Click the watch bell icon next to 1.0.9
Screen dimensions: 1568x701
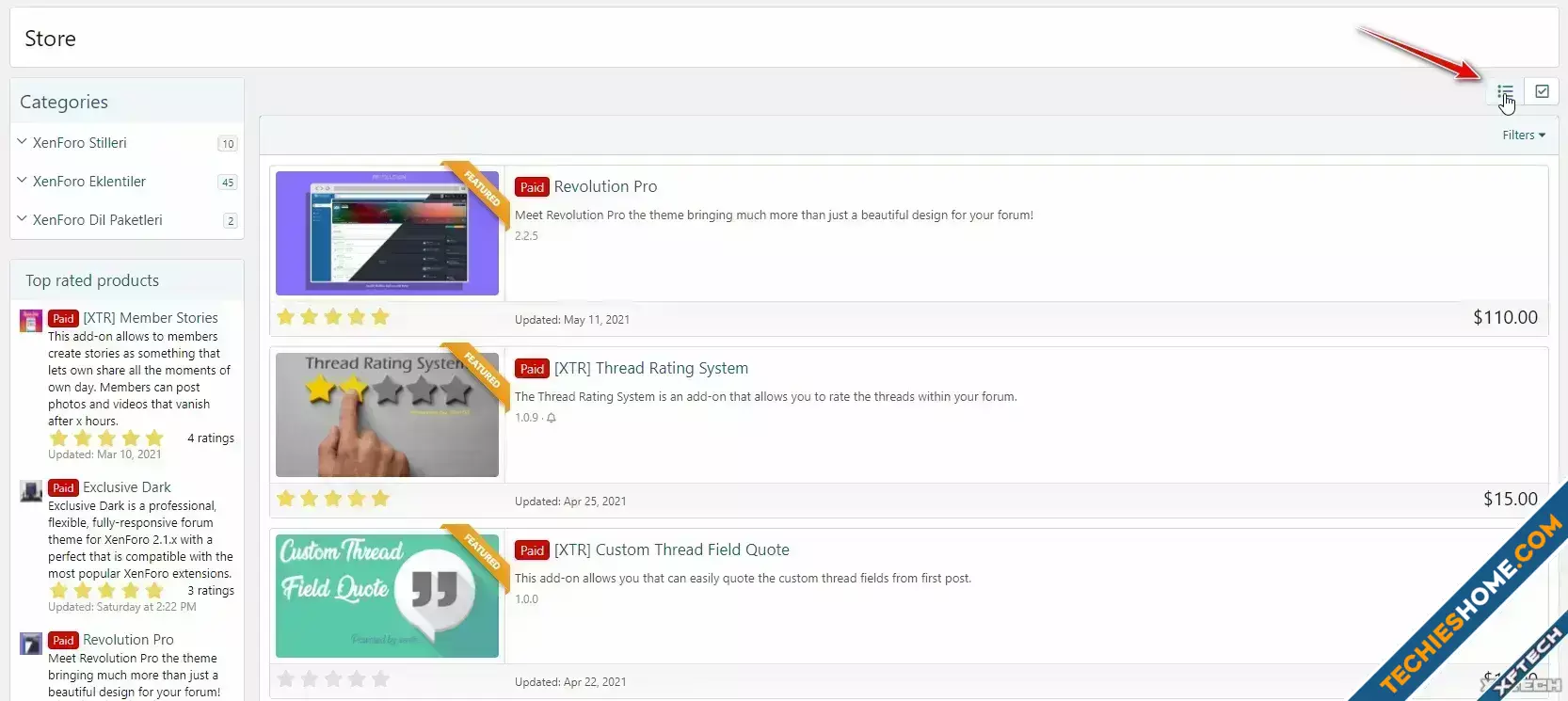click(552, 418)
